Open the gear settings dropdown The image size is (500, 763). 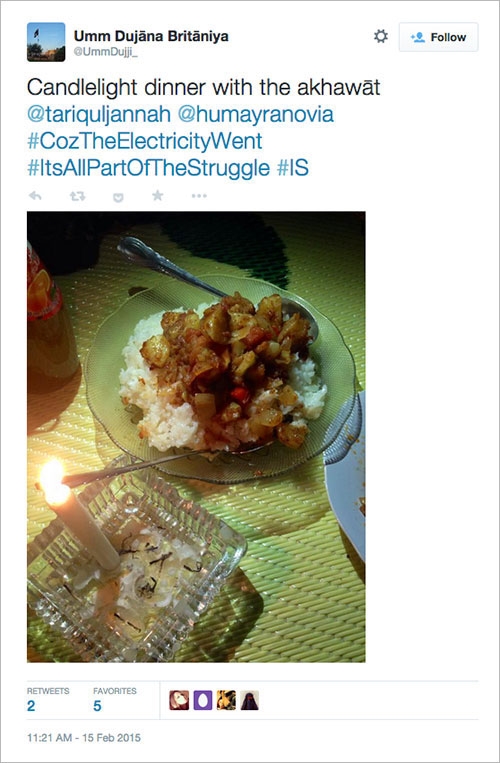coord(380,36)
